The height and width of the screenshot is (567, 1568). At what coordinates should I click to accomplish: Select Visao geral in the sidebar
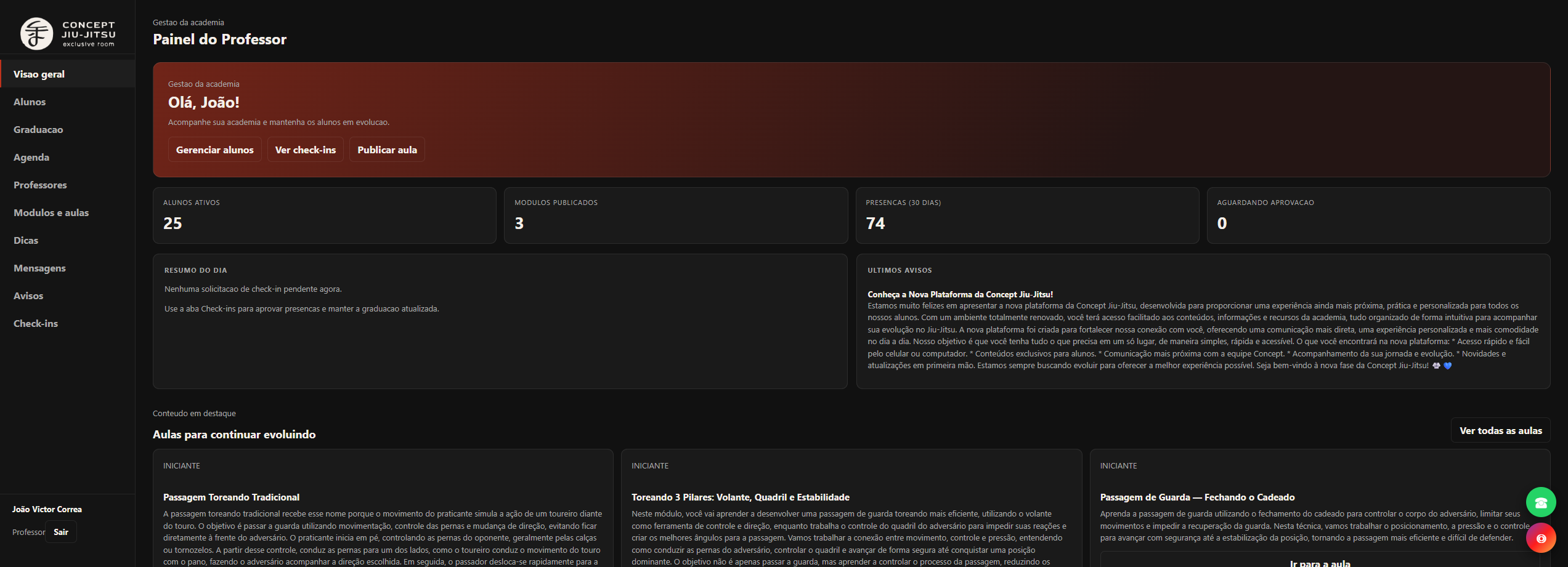(68, 74)
